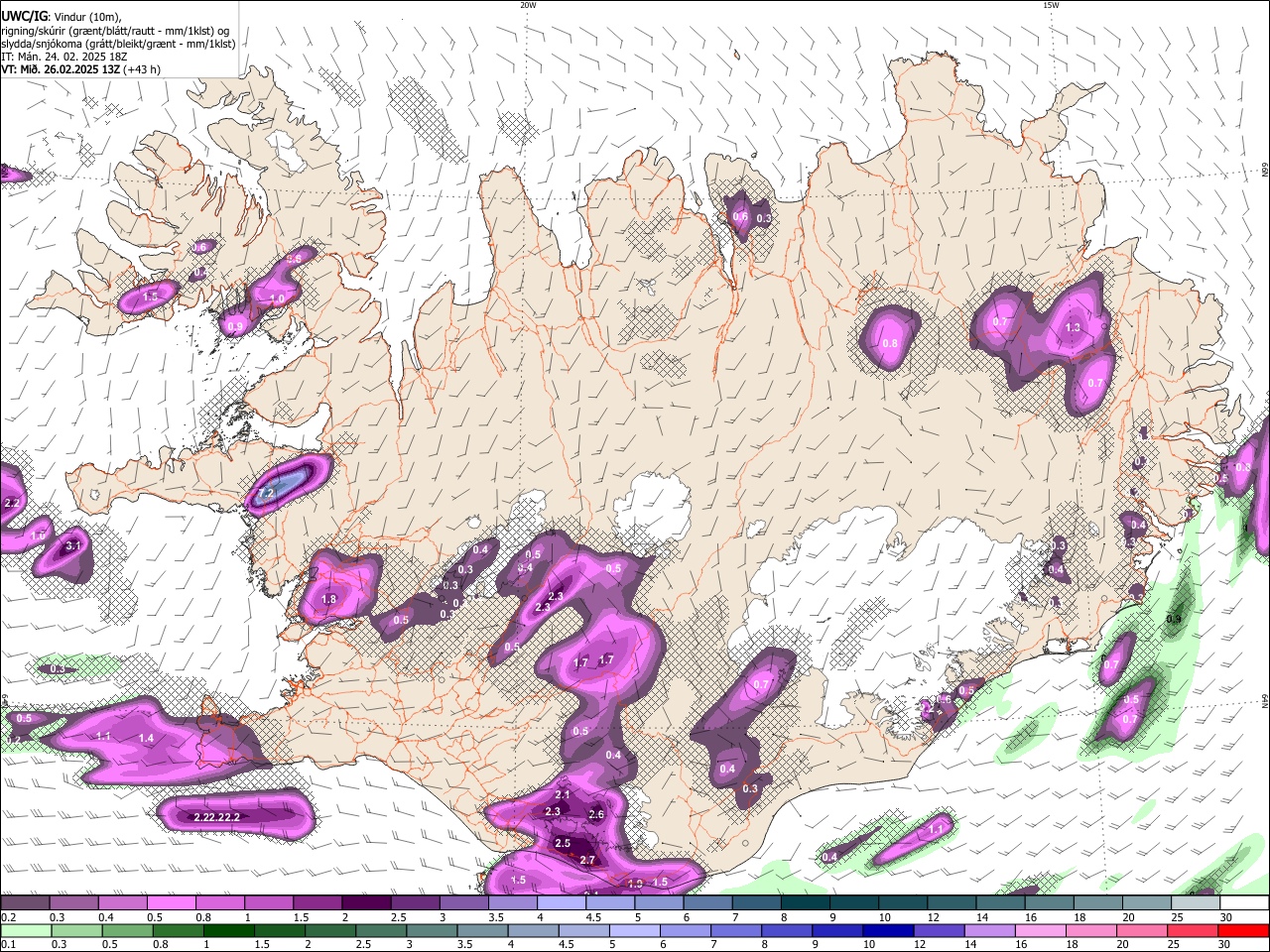
Task: Click the 3.1 precipitation value
Action: tap(73, 546)
